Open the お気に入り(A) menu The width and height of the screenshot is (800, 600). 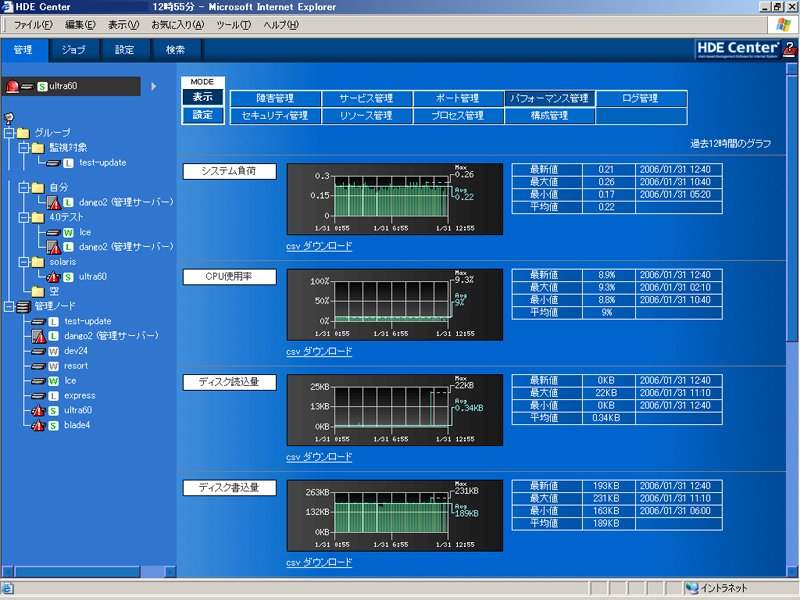click(x=178, y=24)
